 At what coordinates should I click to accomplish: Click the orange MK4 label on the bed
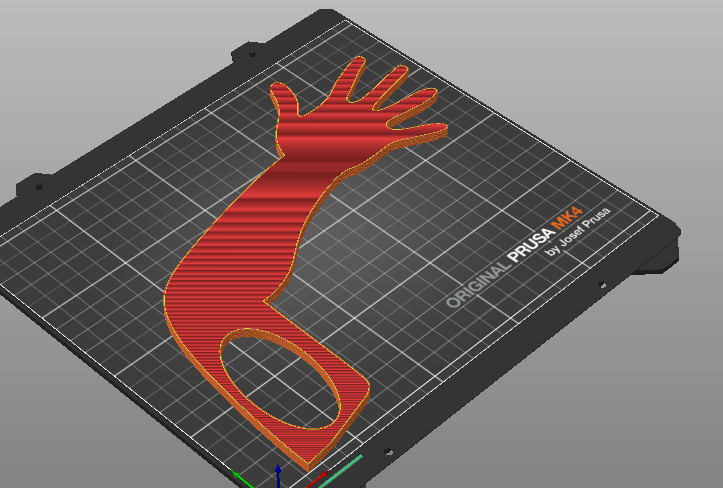tap(568, 218)
